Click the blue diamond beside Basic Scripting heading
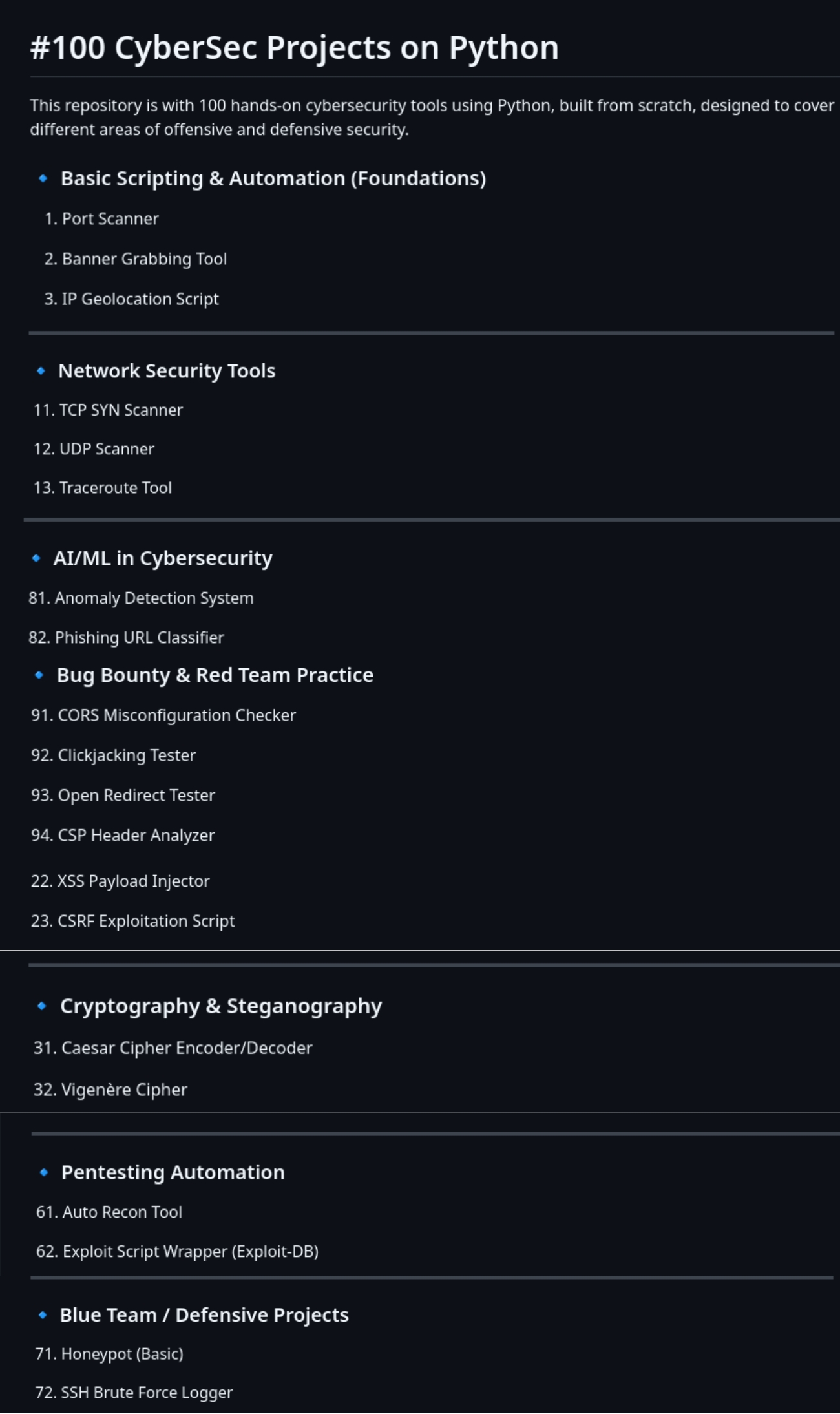This screenshot has height=1414, width=840. [43, 178]
